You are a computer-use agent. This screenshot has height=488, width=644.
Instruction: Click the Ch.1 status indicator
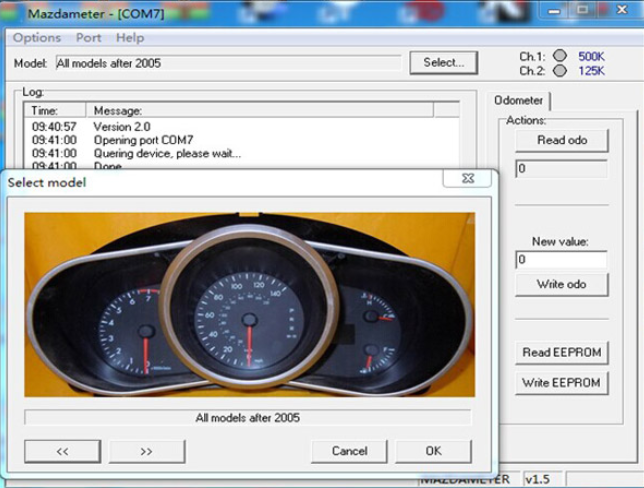[x=559, y=55]
